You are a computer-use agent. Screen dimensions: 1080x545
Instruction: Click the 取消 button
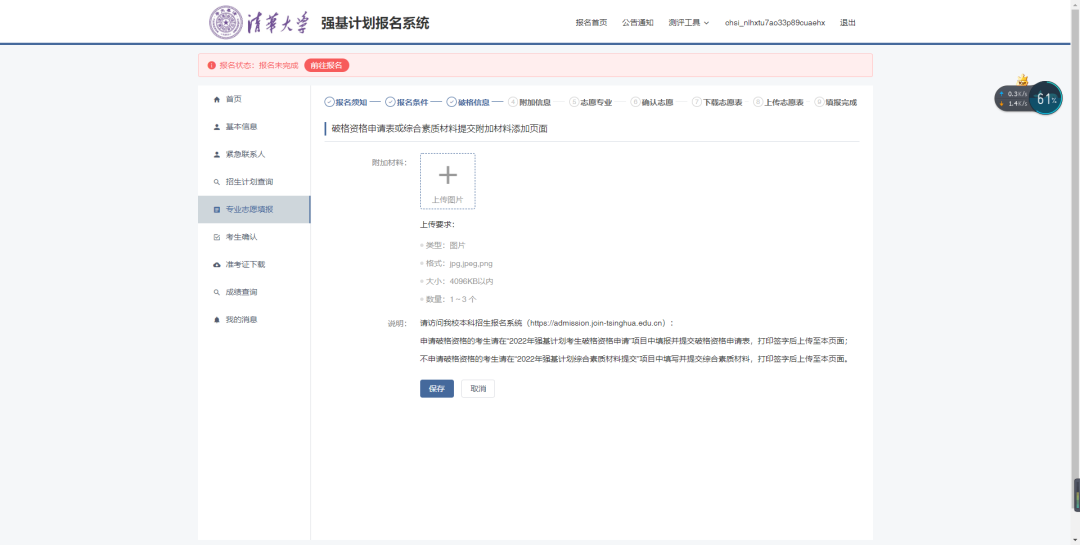pos(478,389)
